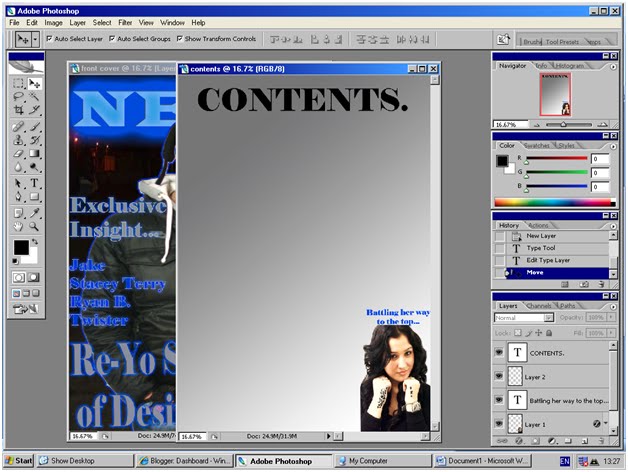
Task: Open My Computer taskbar button
Action: click(382, 461)
